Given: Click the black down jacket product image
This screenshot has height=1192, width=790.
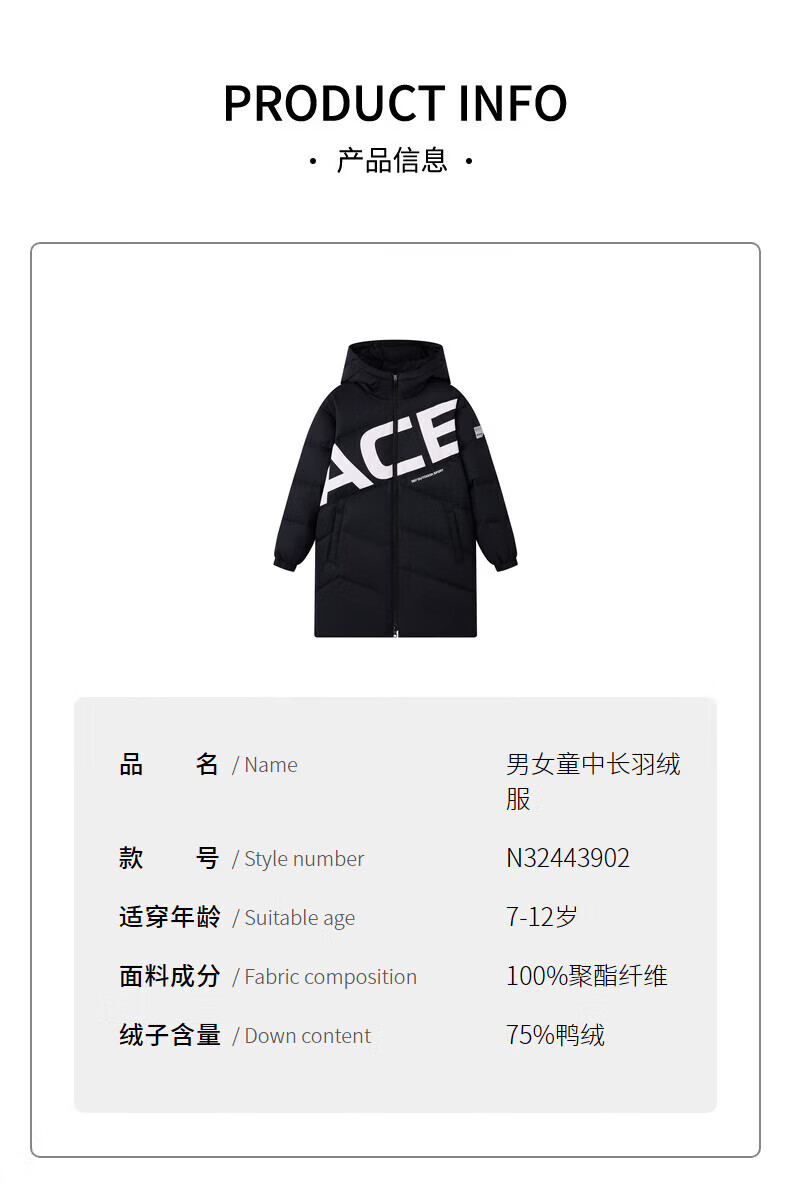Looking at the screenshot, I should pos(395,488).
